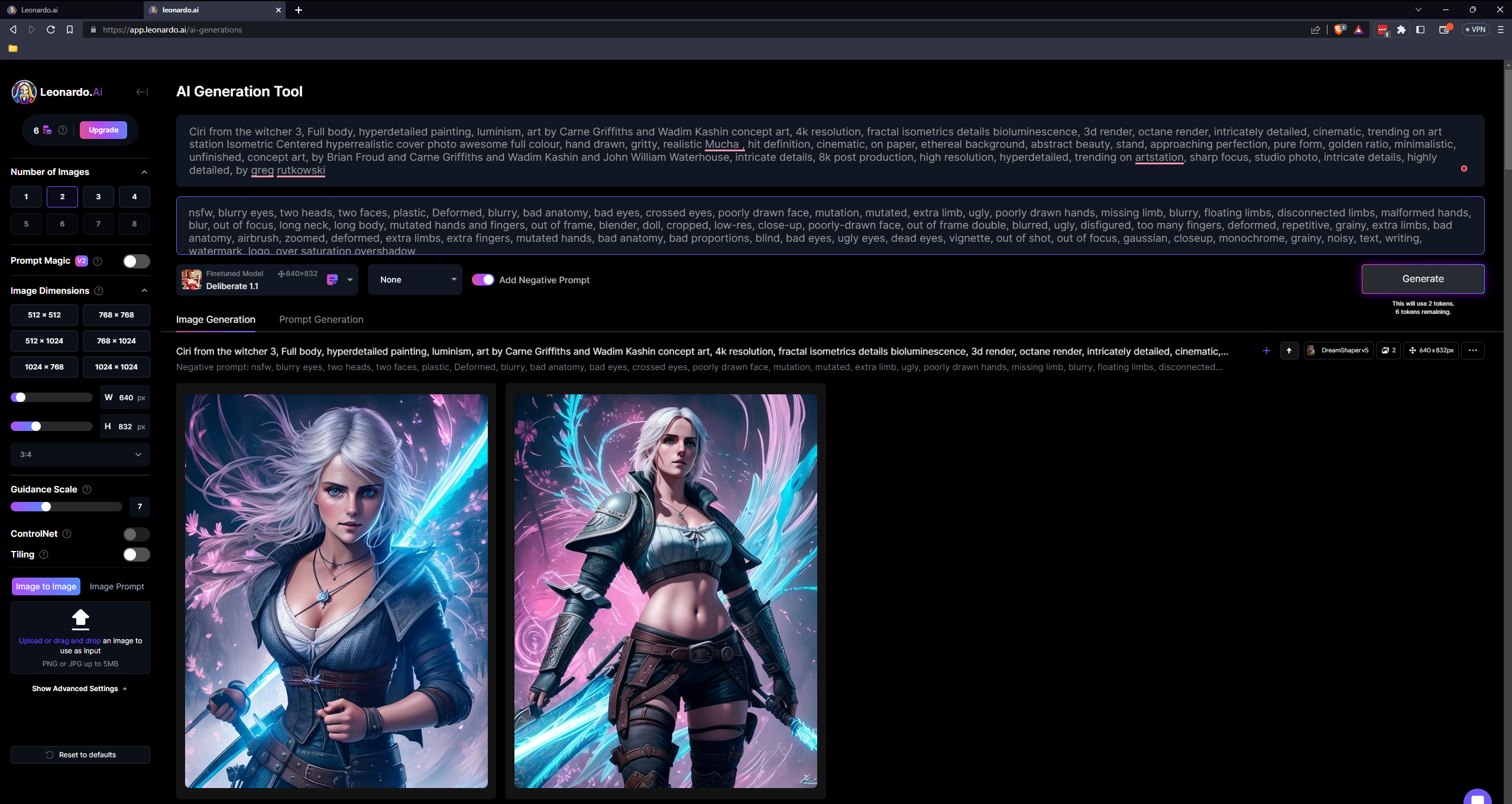Screen dimensions: 1512x804
Task: Select the Image Prompt tab
Action: click(x=117, y=586)
